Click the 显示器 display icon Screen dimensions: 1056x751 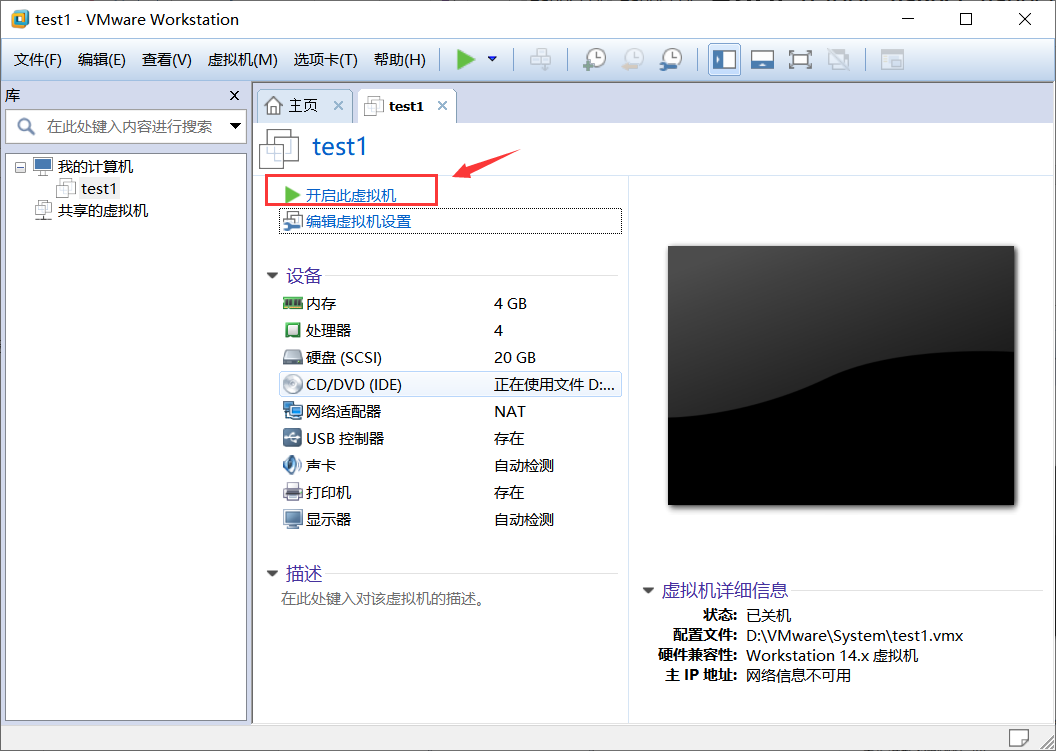click(292, 519)
